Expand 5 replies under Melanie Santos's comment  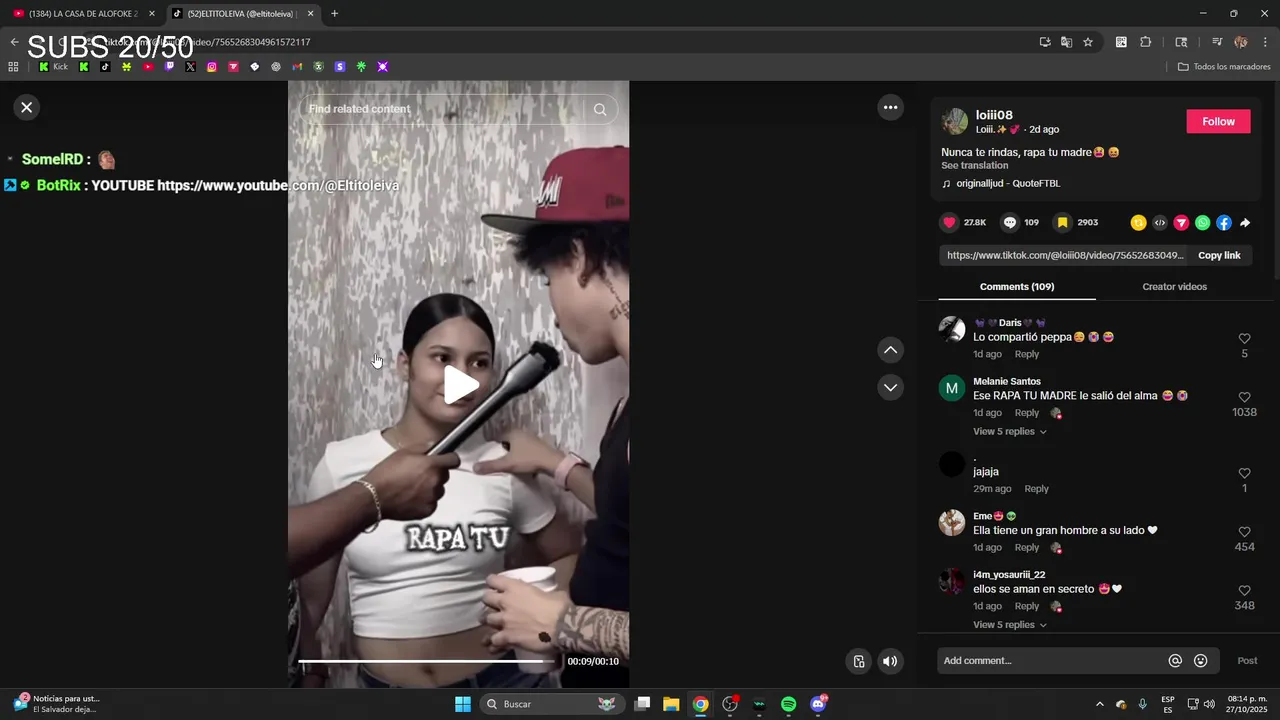pos(1010,432)
